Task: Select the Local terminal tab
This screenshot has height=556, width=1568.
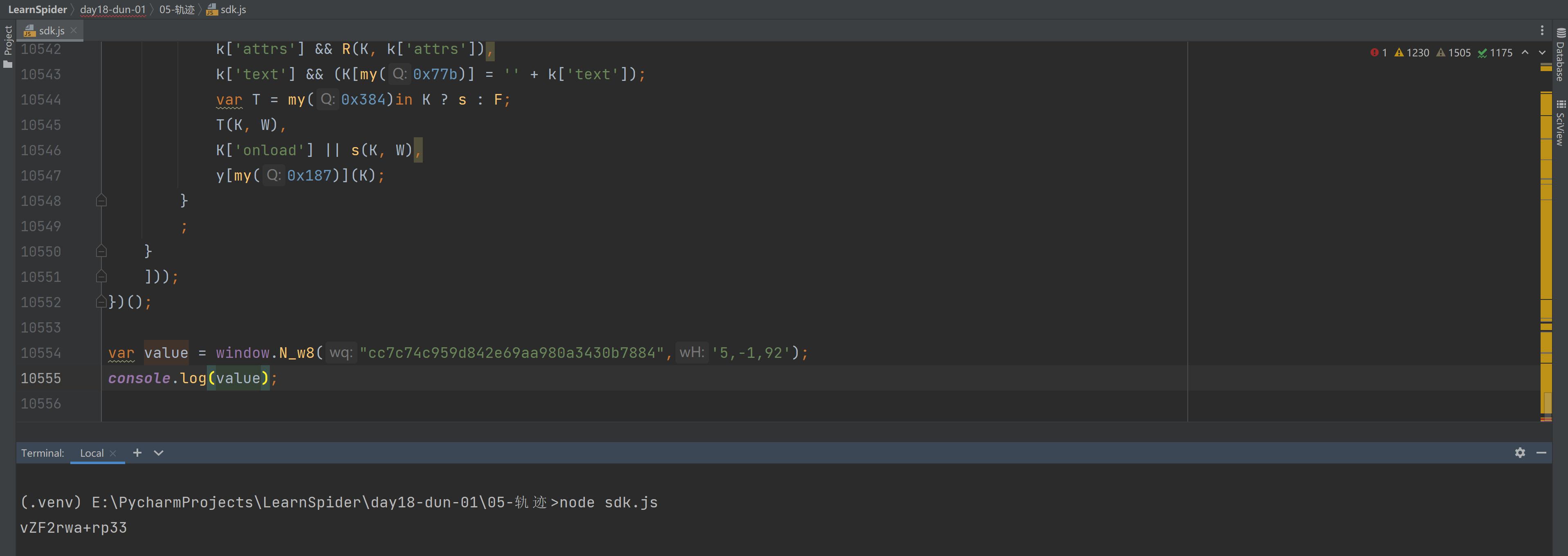Action: (92, 453)
